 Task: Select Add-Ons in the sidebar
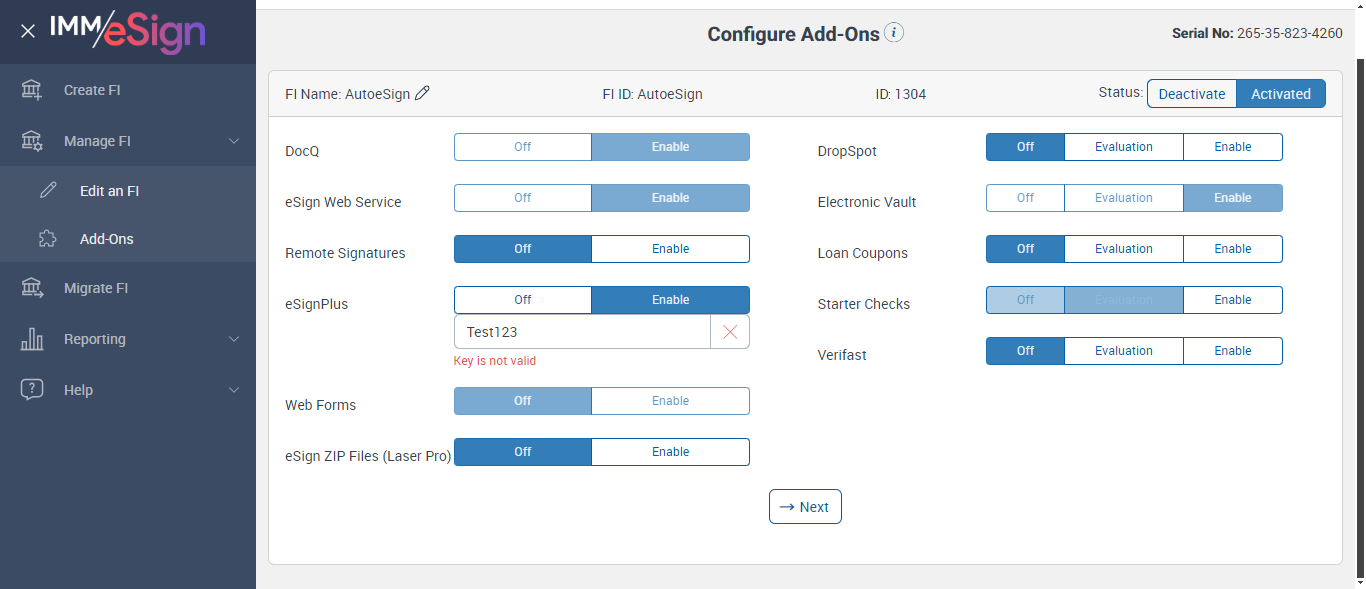pos(106,239)
